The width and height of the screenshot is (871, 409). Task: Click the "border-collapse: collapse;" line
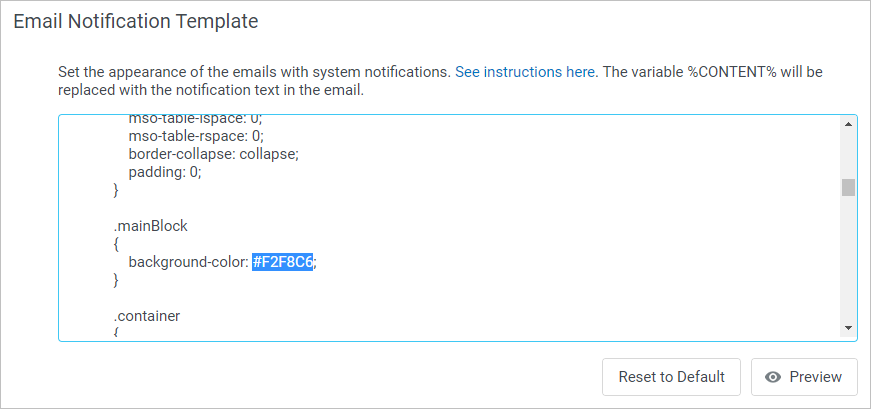click(x=214, y=154)
